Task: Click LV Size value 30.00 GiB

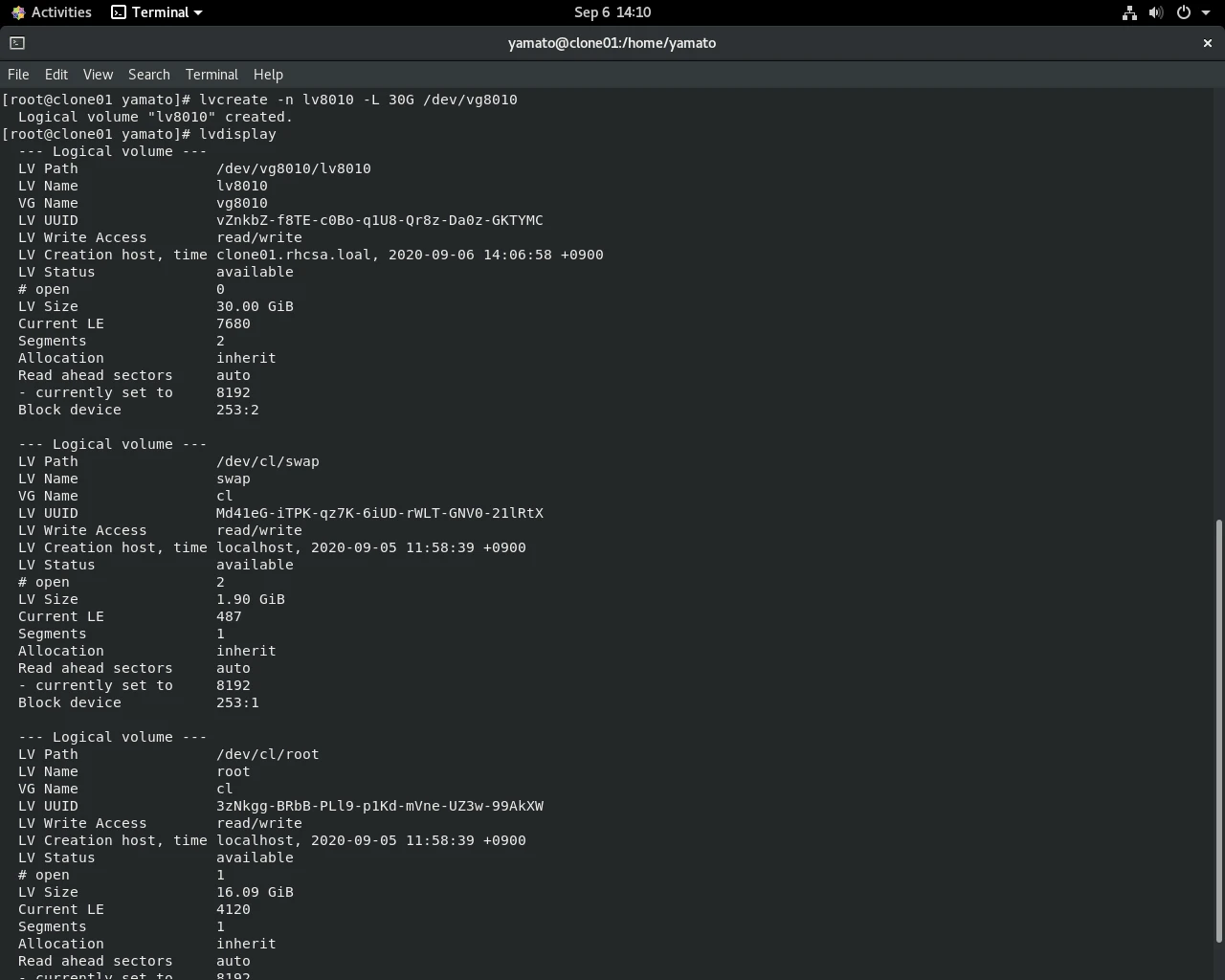Action: coord(255,306)
